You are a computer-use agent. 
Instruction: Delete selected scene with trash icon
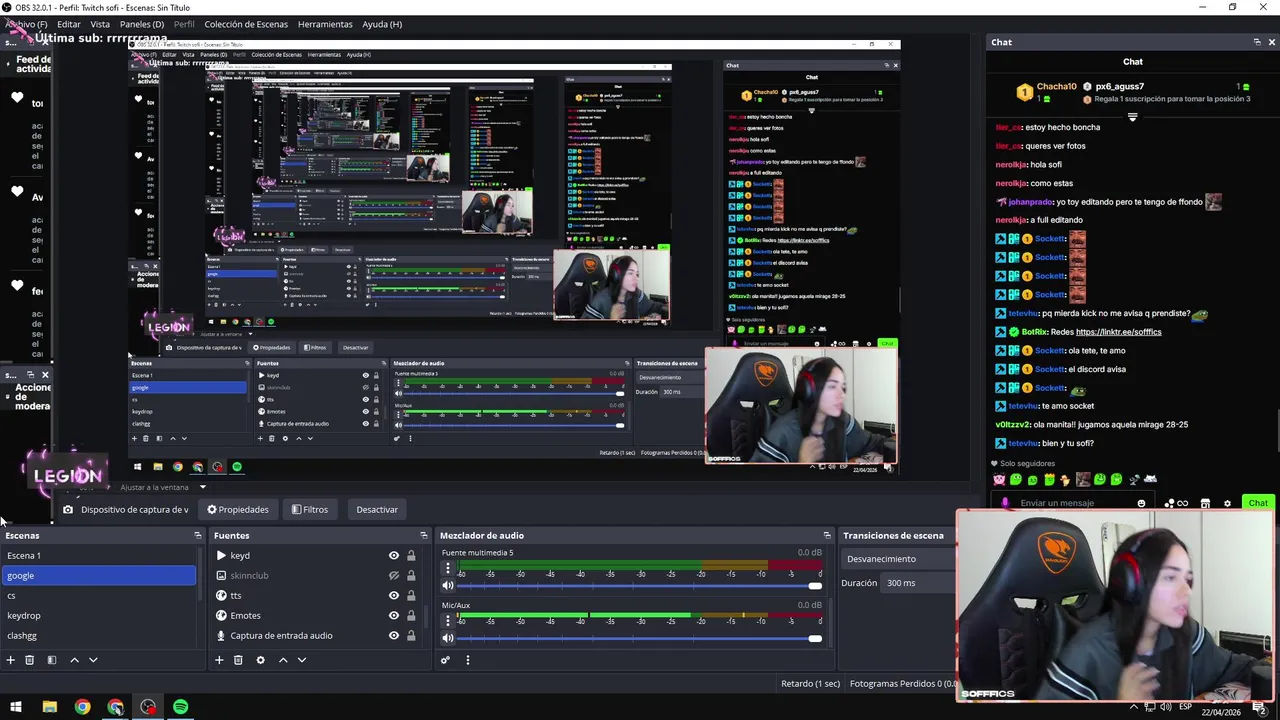(x=29, y=660)
